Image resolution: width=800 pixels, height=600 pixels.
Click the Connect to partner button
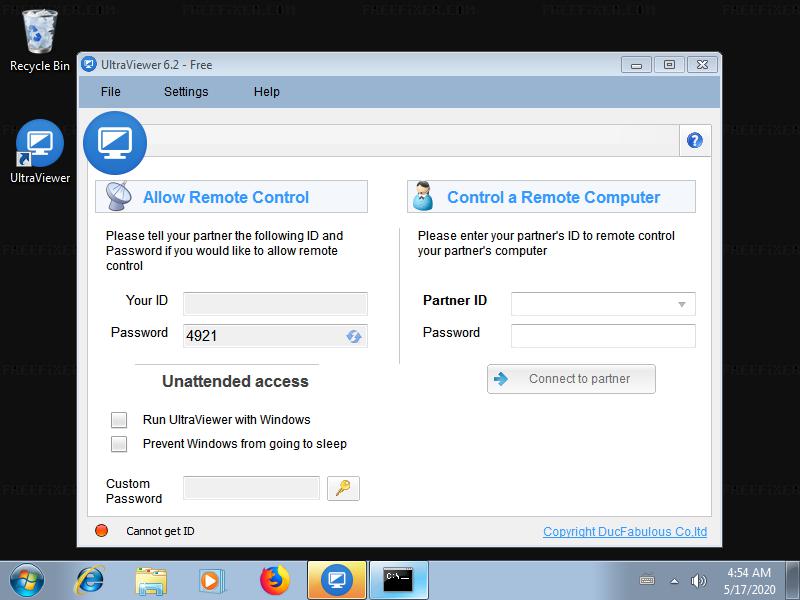coord(571,379)
